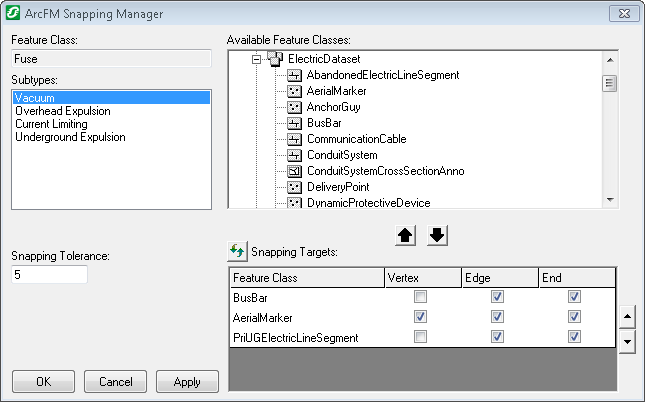Click the ConduitSystemCrossSectionAnno annotation icon
Image resolution: width=645 pixels, height=402 pixels.
294,171
